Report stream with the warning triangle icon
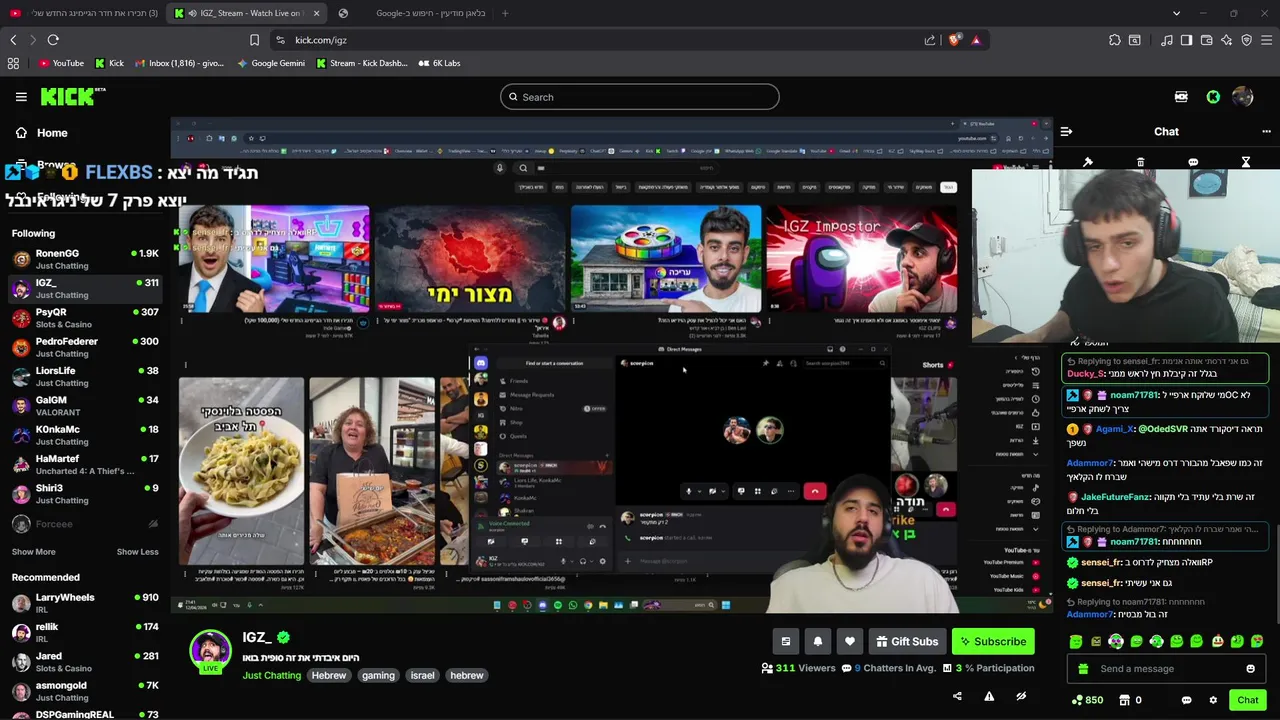The image size is (1280, 720). [x=989, y=696]
